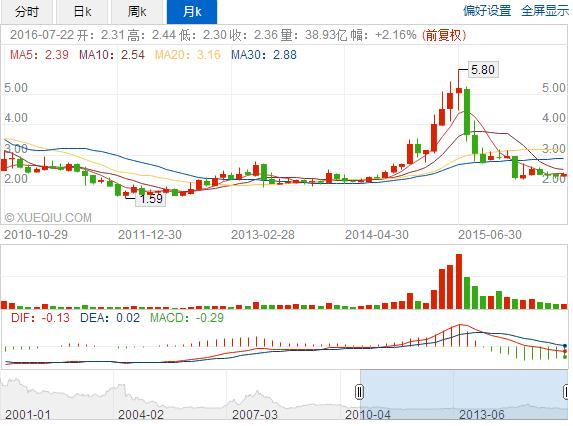Click the 5.80 peak price label
The width and height of the screenshot is (573, 426).
tap(483, 69)
